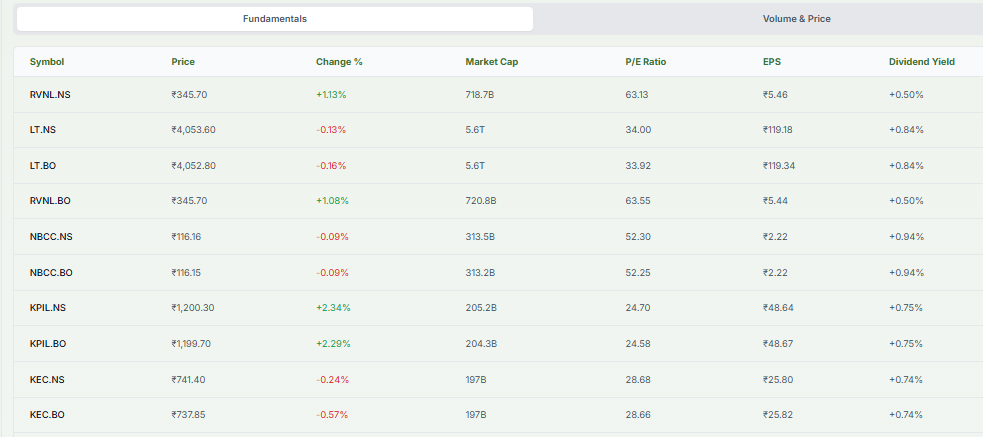This screenshot has width=983, height=437.
Task: Click the ₹48.64 EPS value
Action: (778, 308)
